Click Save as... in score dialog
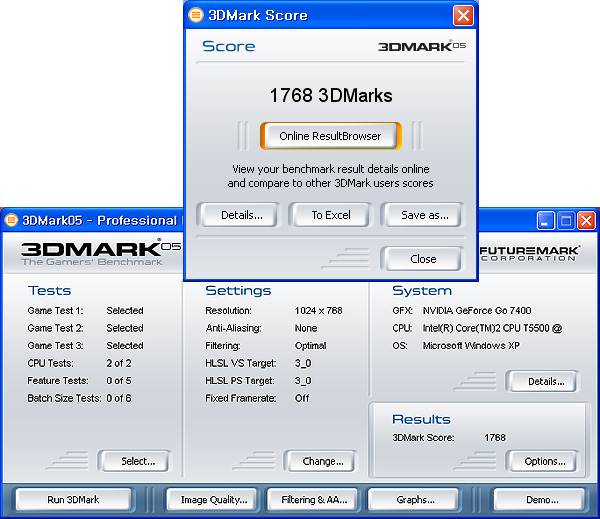Screen dimensions: 600x519 click(x=424, y=215)
